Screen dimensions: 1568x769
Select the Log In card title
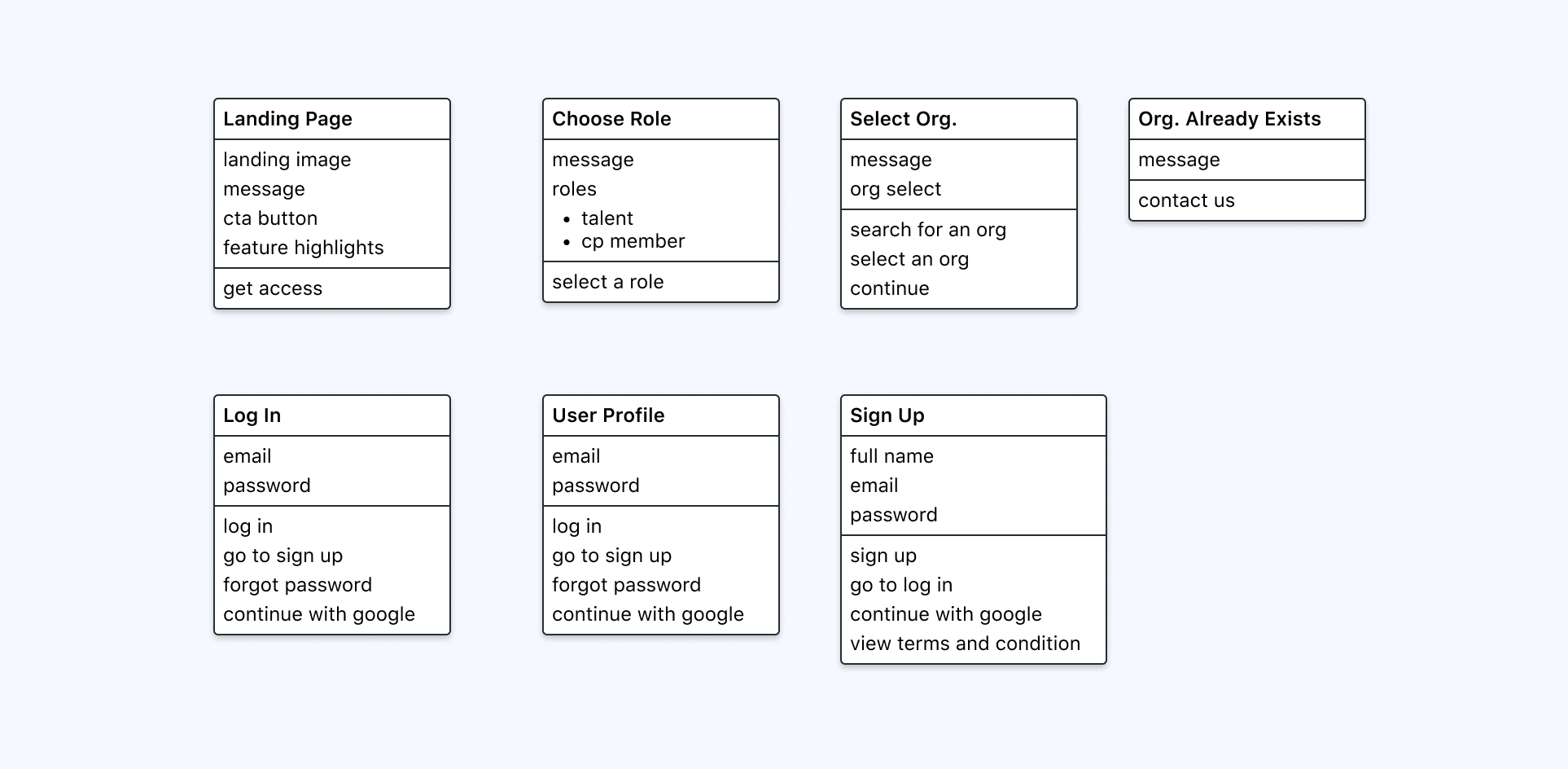pos(252,415)
